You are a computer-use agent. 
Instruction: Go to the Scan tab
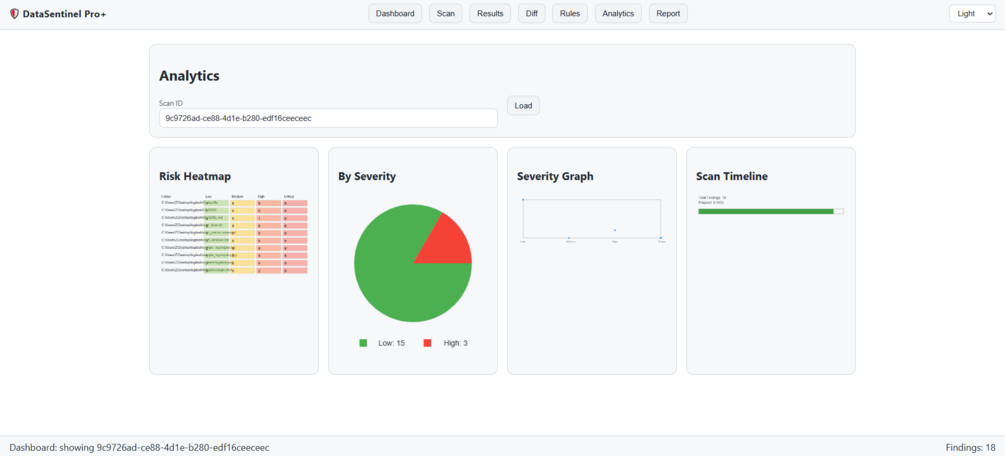[x=445, y=13]
